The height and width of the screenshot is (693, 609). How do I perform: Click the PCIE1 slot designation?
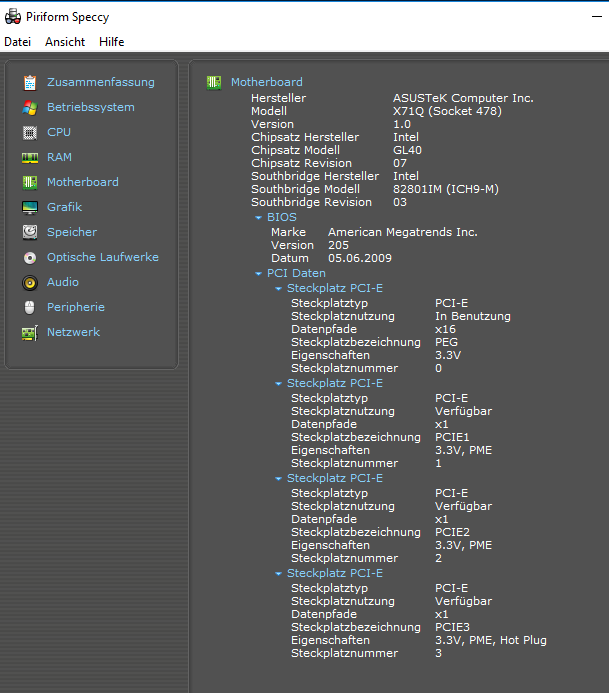coord(452,437)
